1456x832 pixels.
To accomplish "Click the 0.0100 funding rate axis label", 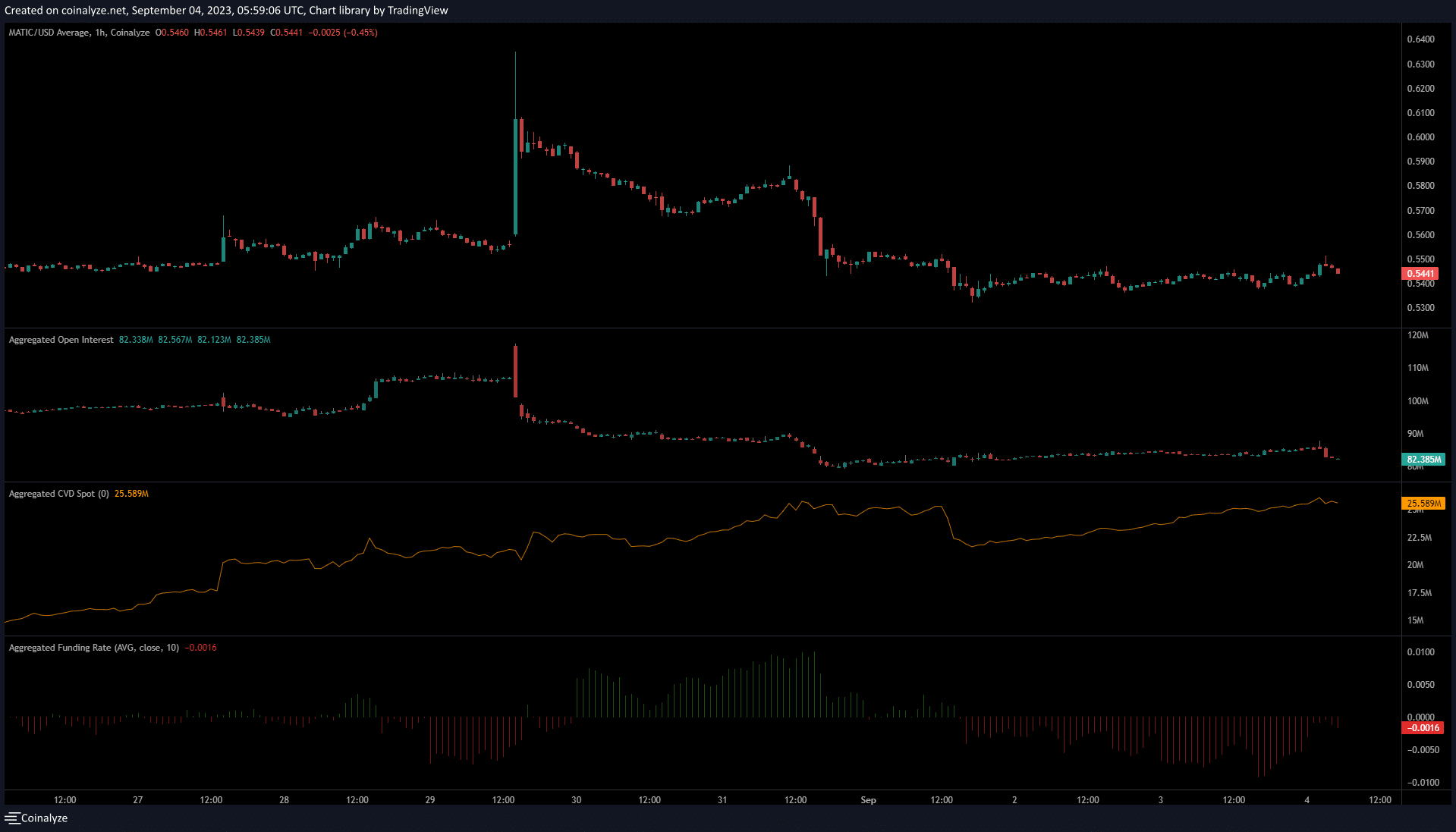I will [1420, 652].
